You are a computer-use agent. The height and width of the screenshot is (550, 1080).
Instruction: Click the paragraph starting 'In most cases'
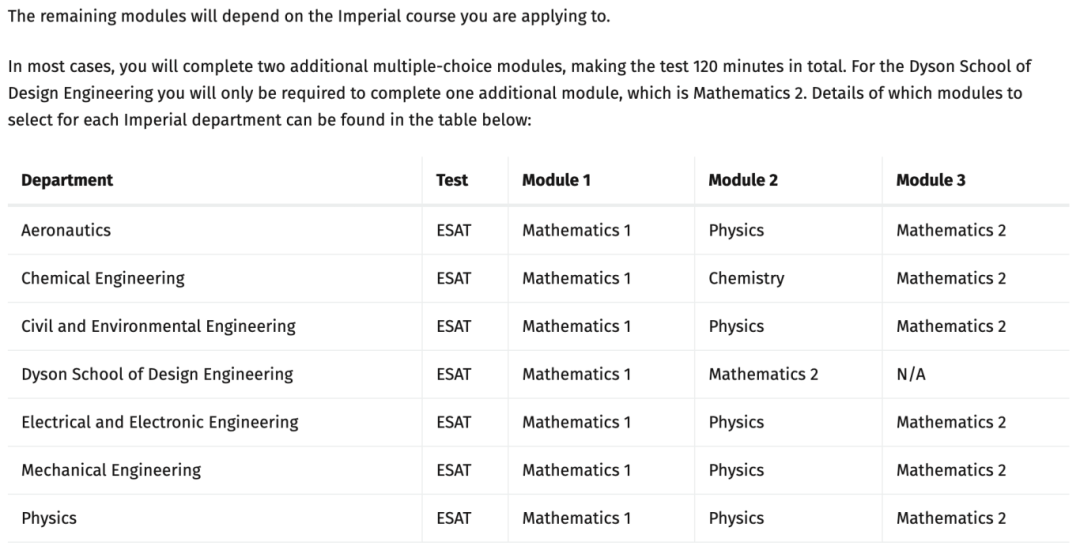520,93
